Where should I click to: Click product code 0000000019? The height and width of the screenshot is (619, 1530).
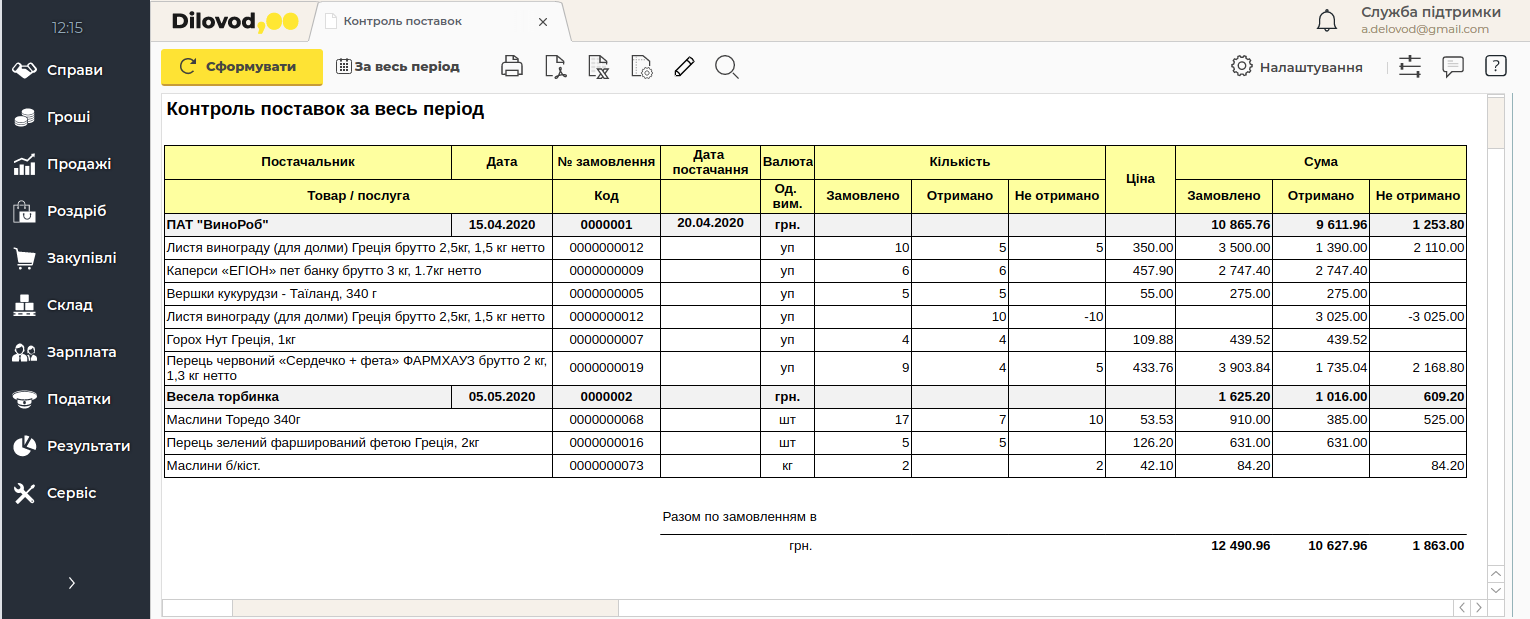coord(606,369)
